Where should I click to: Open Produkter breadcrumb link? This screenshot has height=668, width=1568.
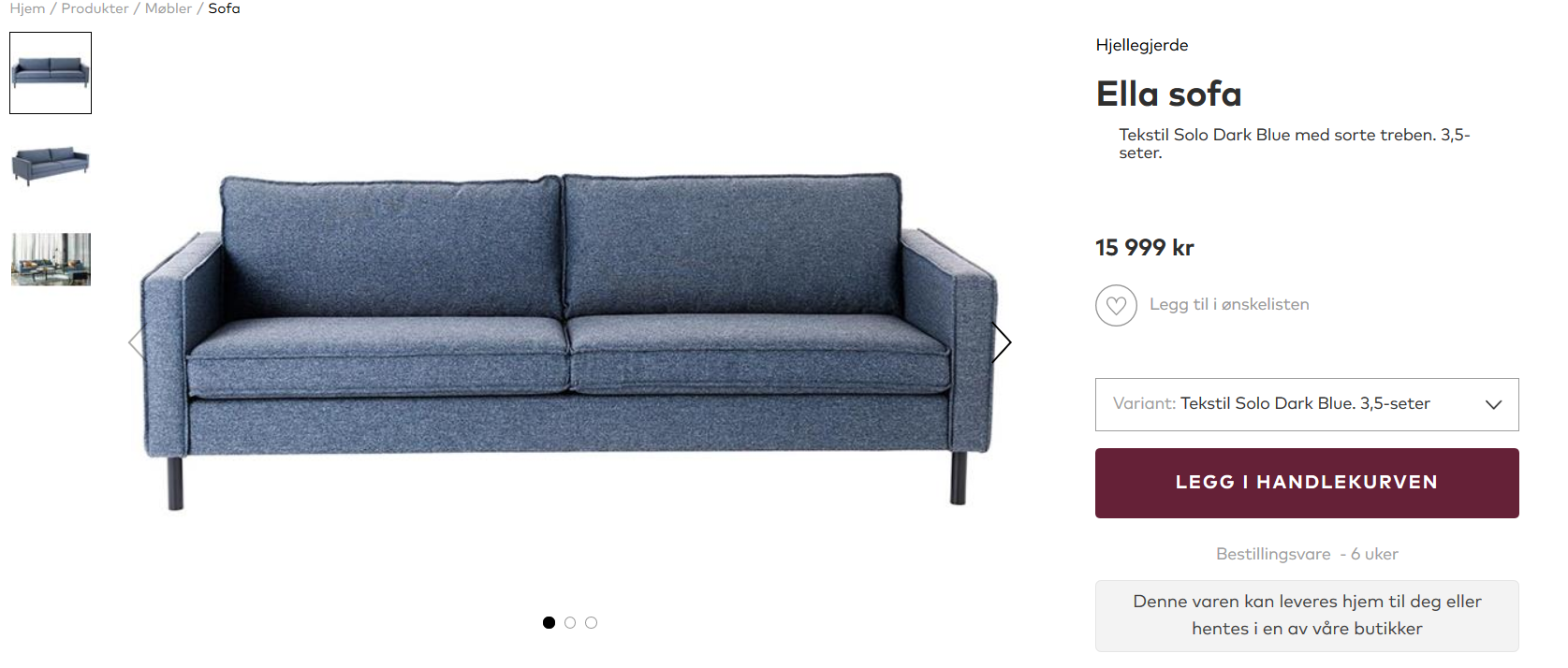pyautogui.click(x=95, y=8)
